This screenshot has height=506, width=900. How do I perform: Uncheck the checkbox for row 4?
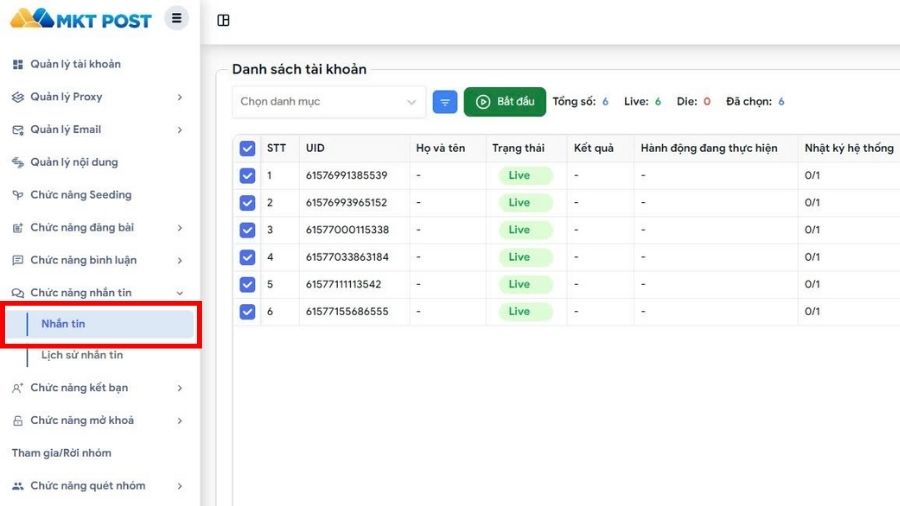click(x=247, y=257)
